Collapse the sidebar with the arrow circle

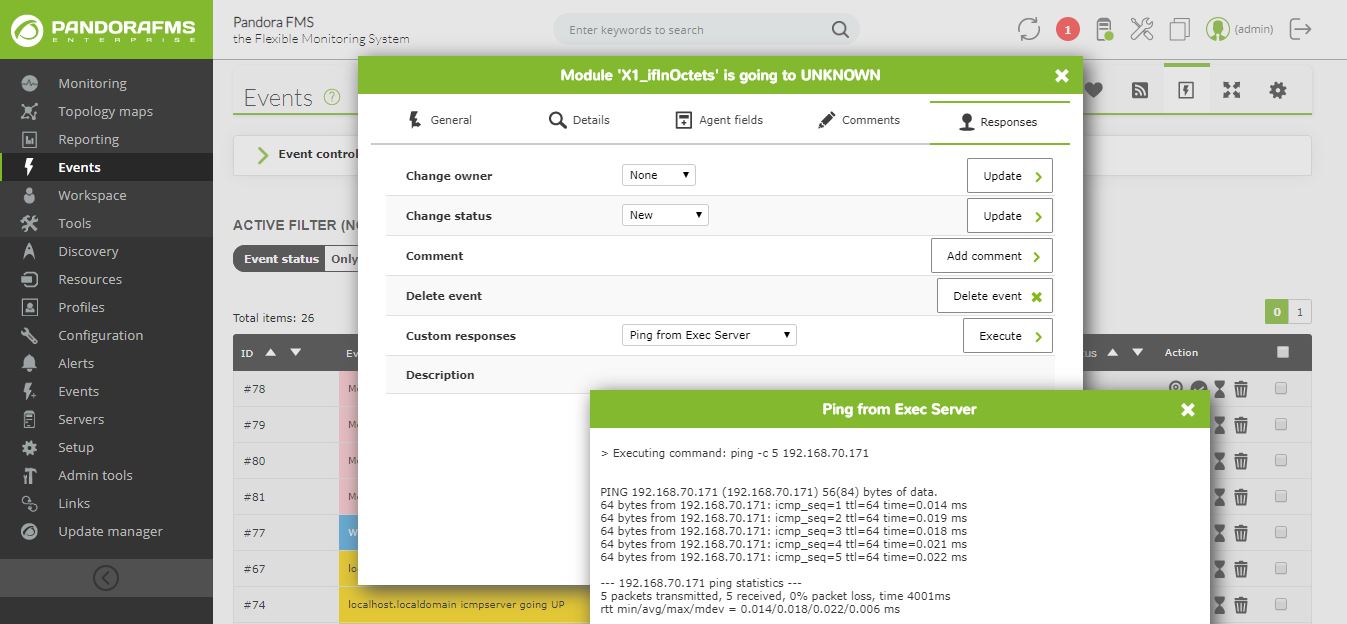coord(105,578)
